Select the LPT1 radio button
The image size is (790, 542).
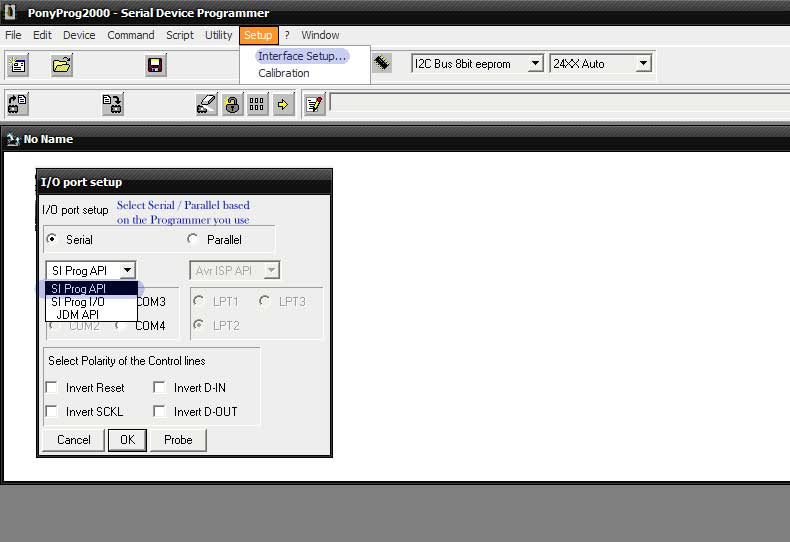[x=198, y=301]
